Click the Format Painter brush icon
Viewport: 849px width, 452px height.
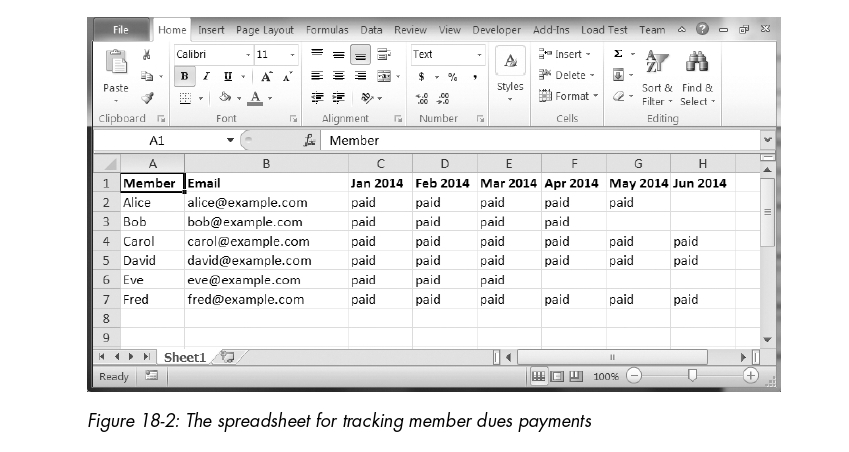point(148,97)
